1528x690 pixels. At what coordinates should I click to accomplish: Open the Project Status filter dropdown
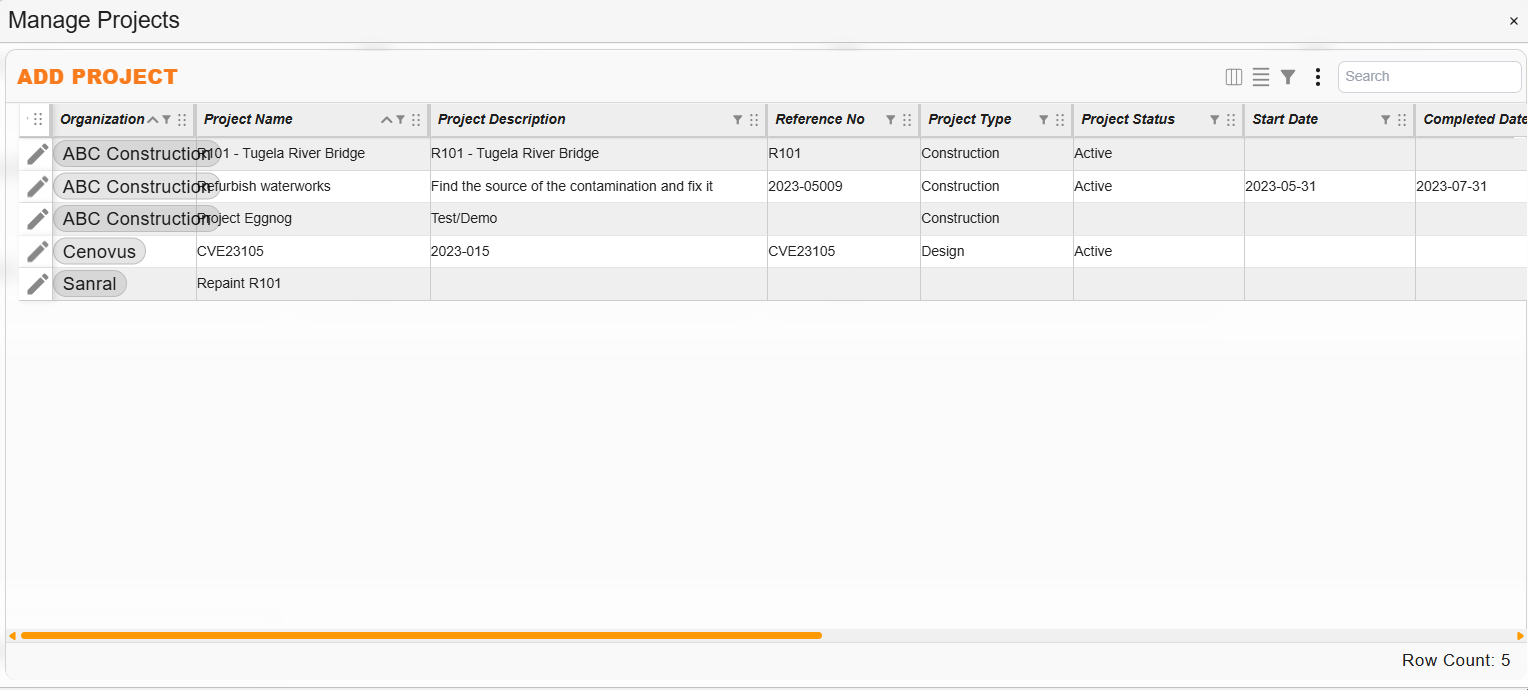[1214, 119]
